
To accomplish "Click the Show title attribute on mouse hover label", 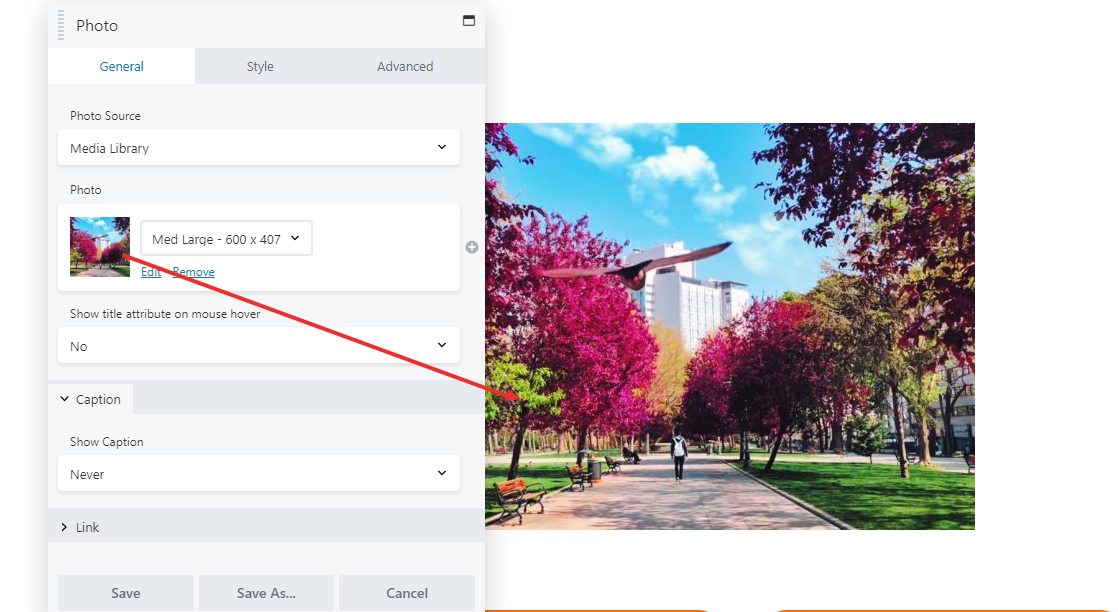I will pyautogui.click(x=165, y=314).
